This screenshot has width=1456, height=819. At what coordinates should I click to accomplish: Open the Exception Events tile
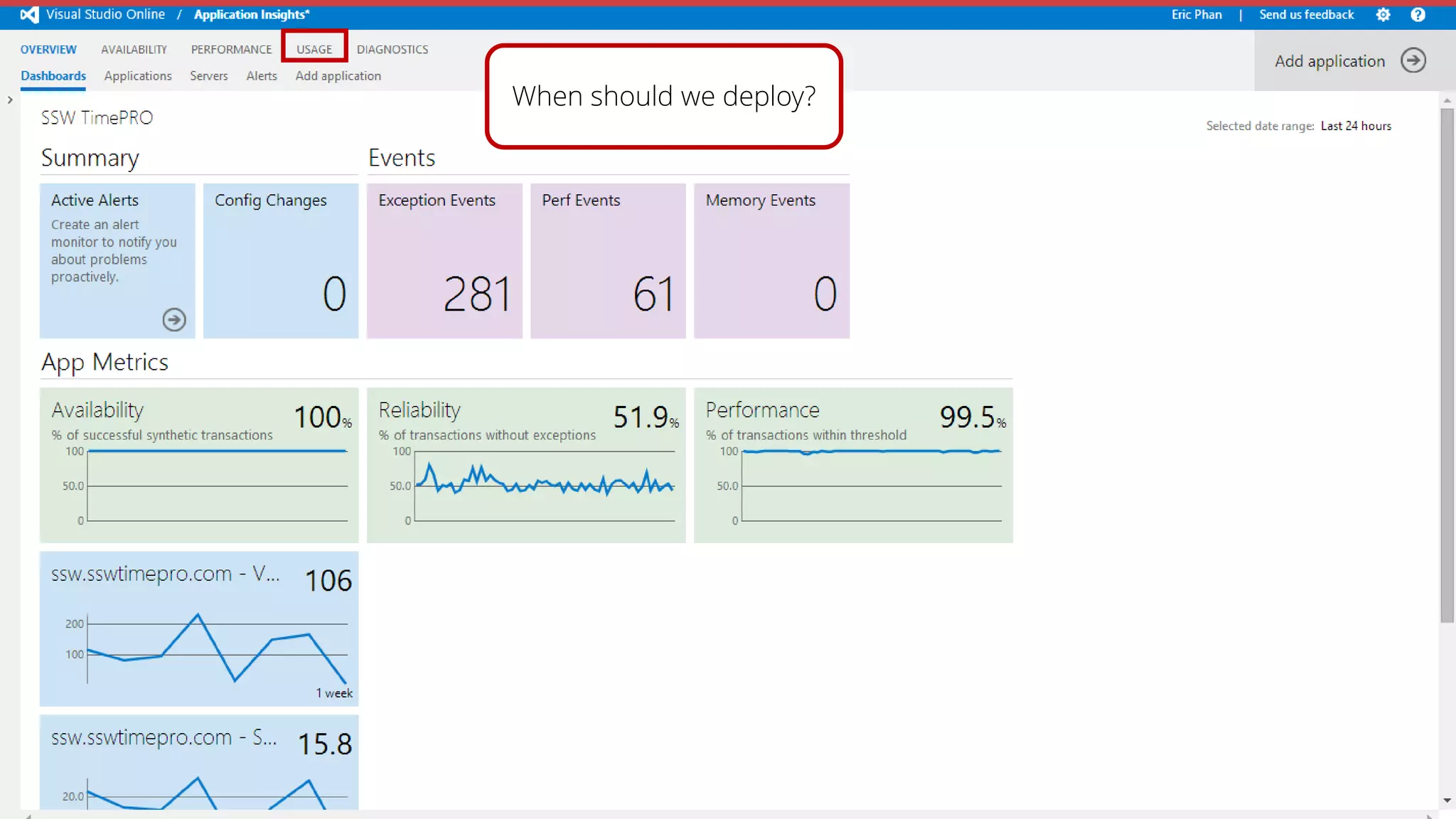coord(444,260)
